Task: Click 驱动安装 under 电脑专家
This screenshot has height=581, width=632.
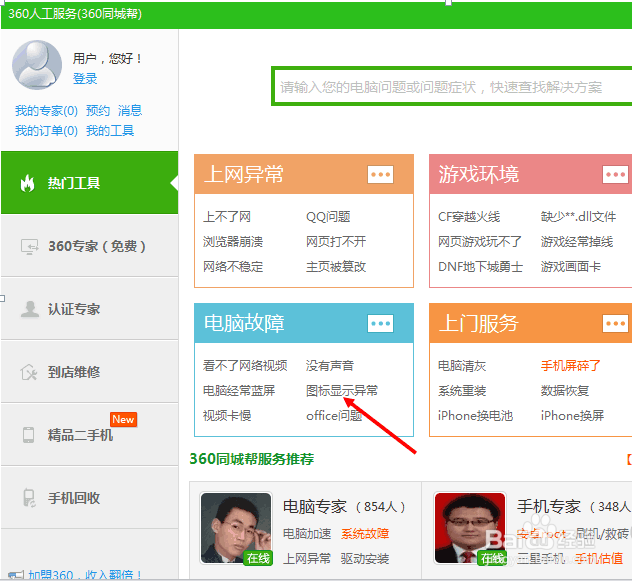Action: (x=365, y=559)
